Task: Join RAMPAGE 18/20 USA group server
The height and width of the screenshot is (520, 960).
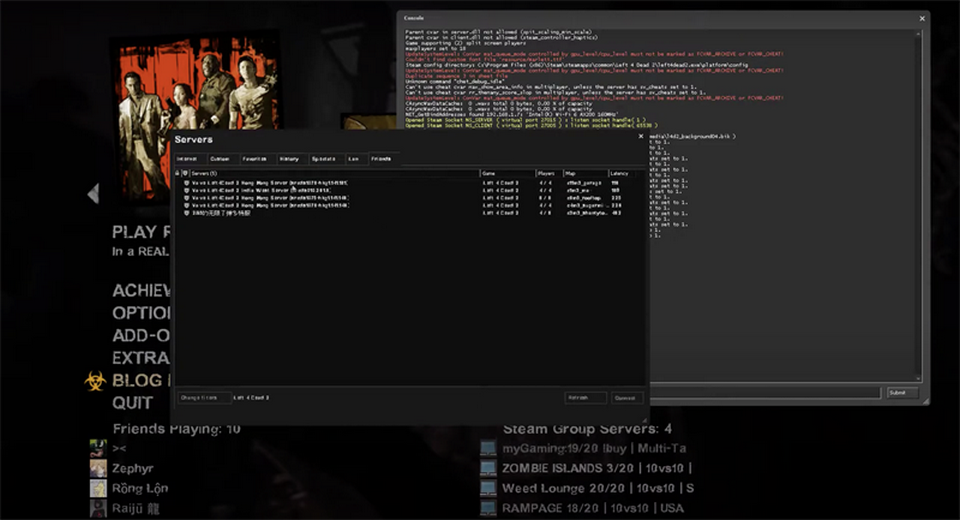Action: pos(593,508)
